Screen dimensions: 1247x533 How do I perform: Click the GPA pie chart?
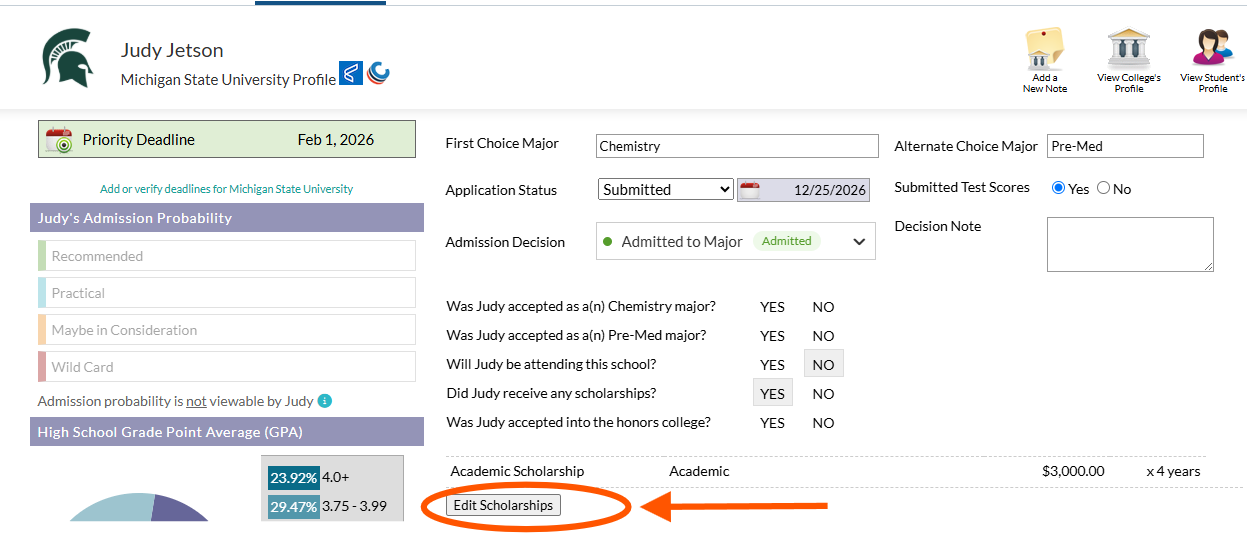(x=140, y=508)
